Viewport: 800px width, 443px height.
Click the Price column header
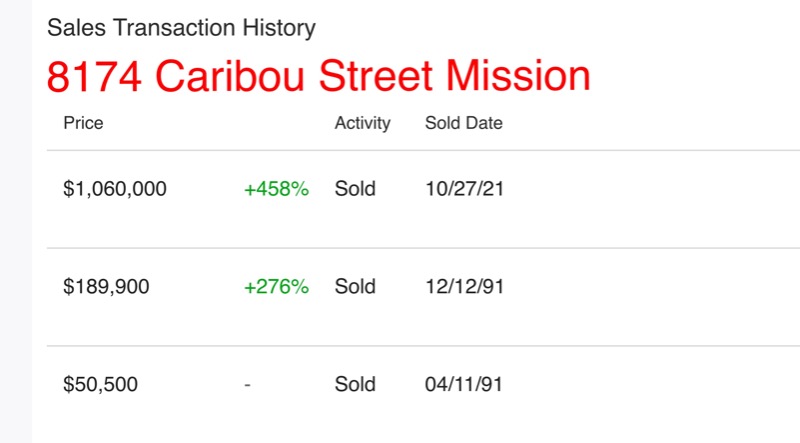point(83,124)
